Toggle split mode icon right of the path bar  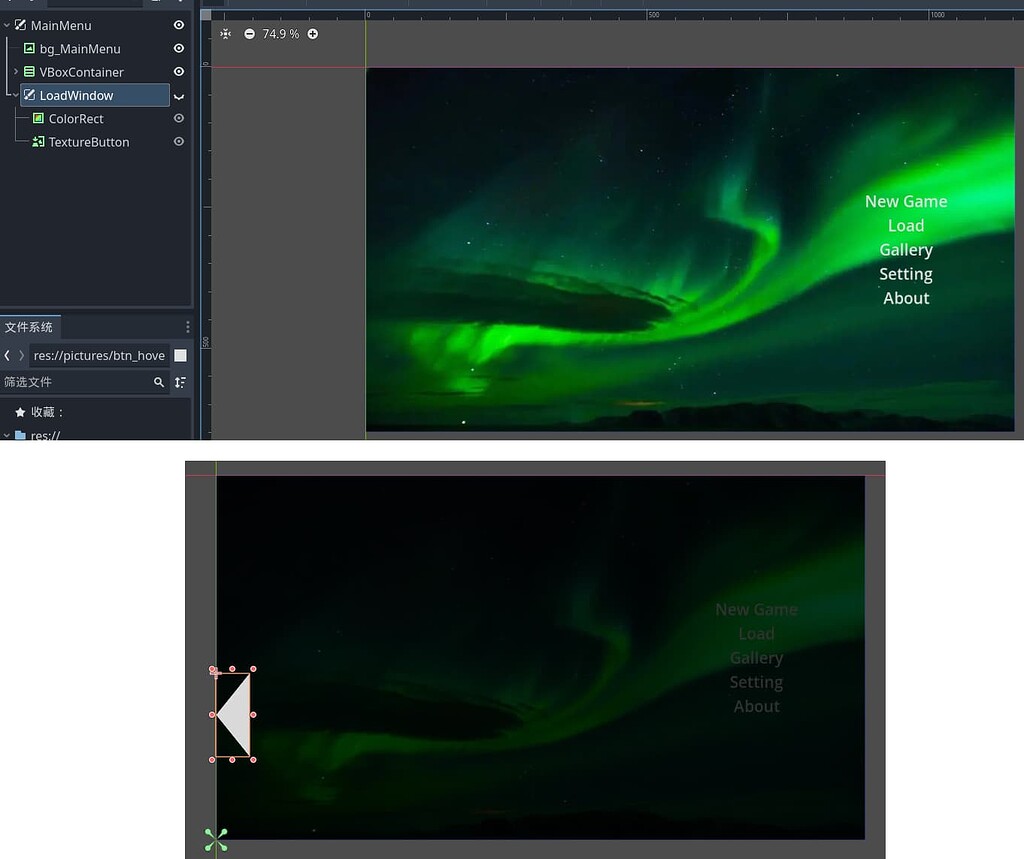(180, 355)
